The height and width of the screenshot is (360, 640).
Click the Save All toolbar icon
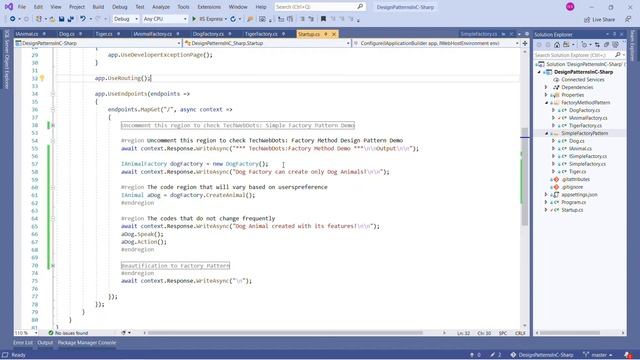(x=70, y=19)
